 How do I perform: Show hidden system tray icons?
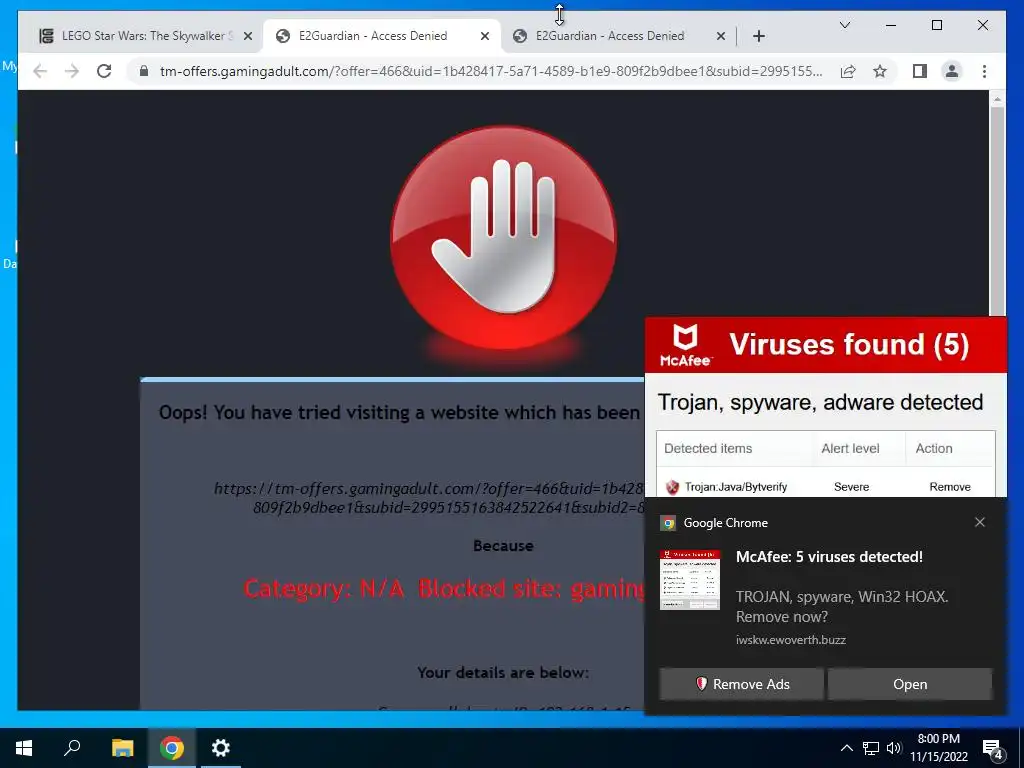[x=846, y=748]
